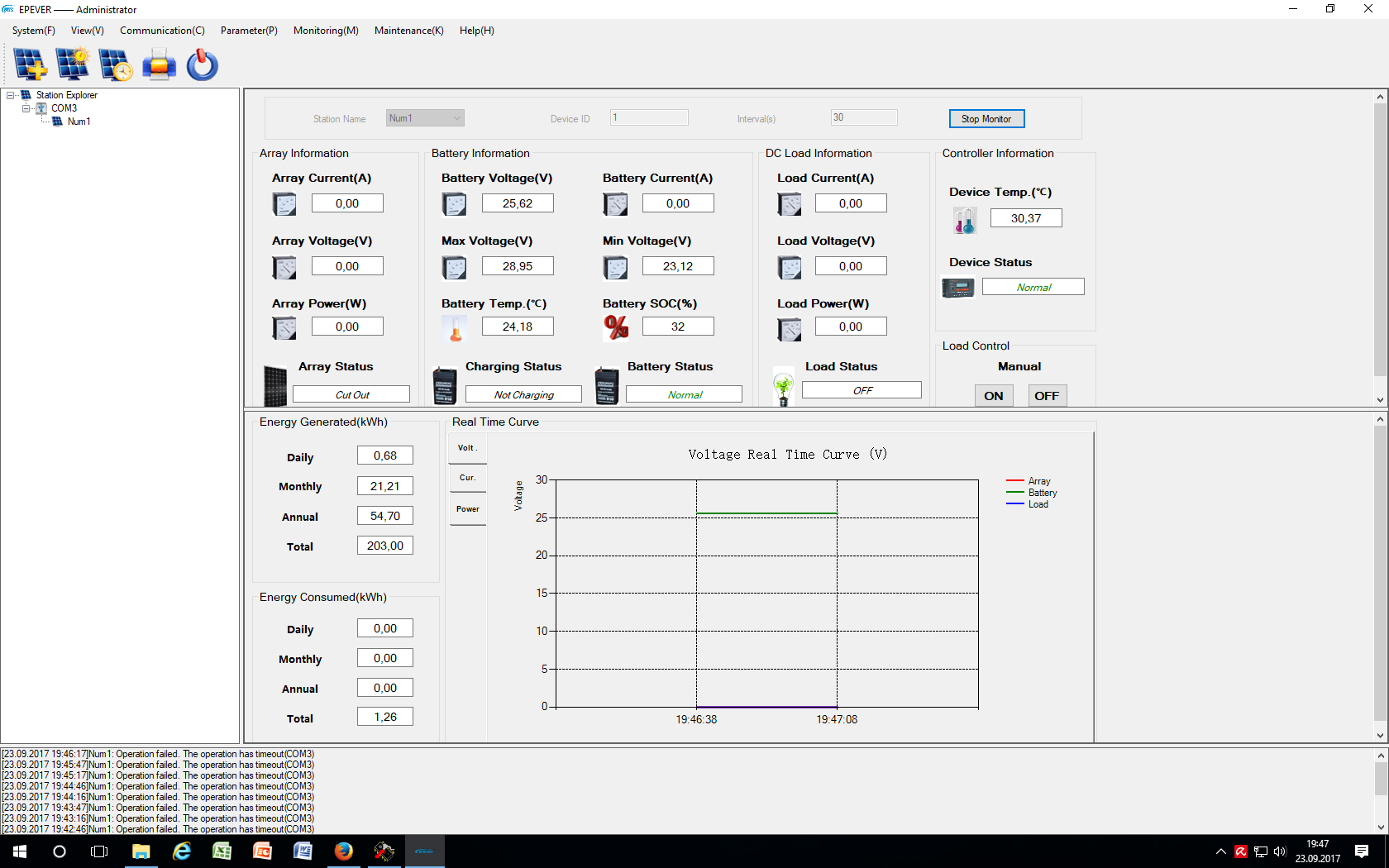
Task: Turn the load OFF in Load Control
Action: 1046,396
